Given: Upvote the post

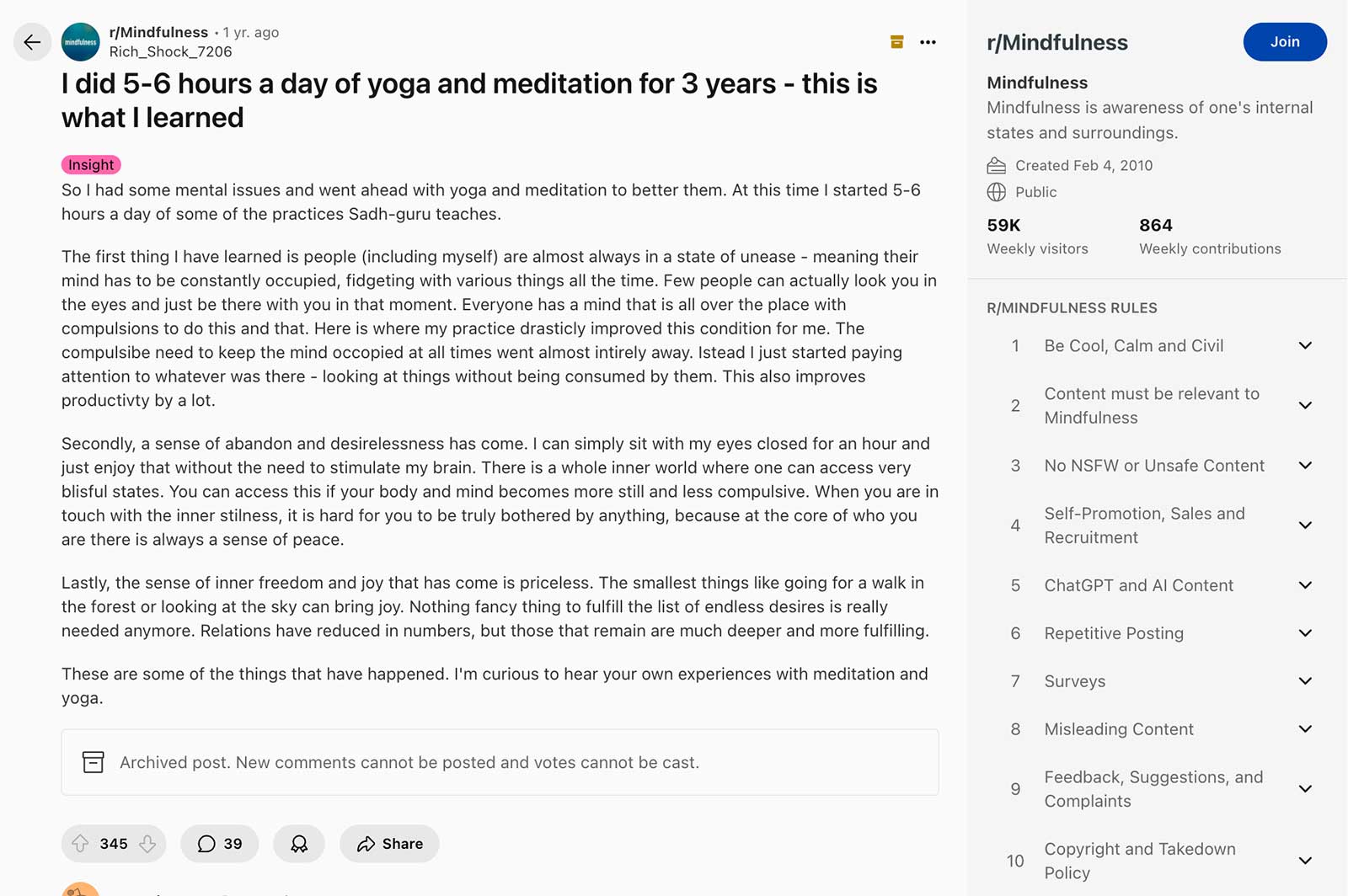Looking at the screenshot, I should [81, 843].
